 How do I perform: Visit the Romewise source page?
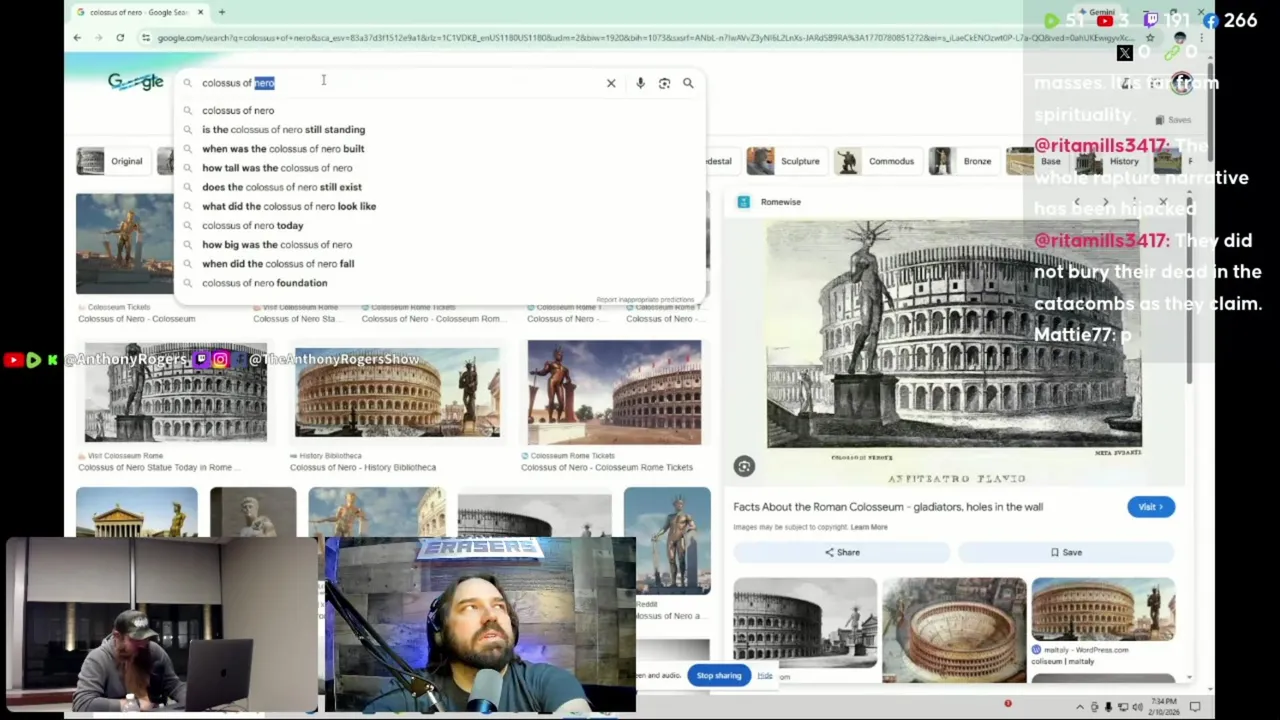(1151, 507)
